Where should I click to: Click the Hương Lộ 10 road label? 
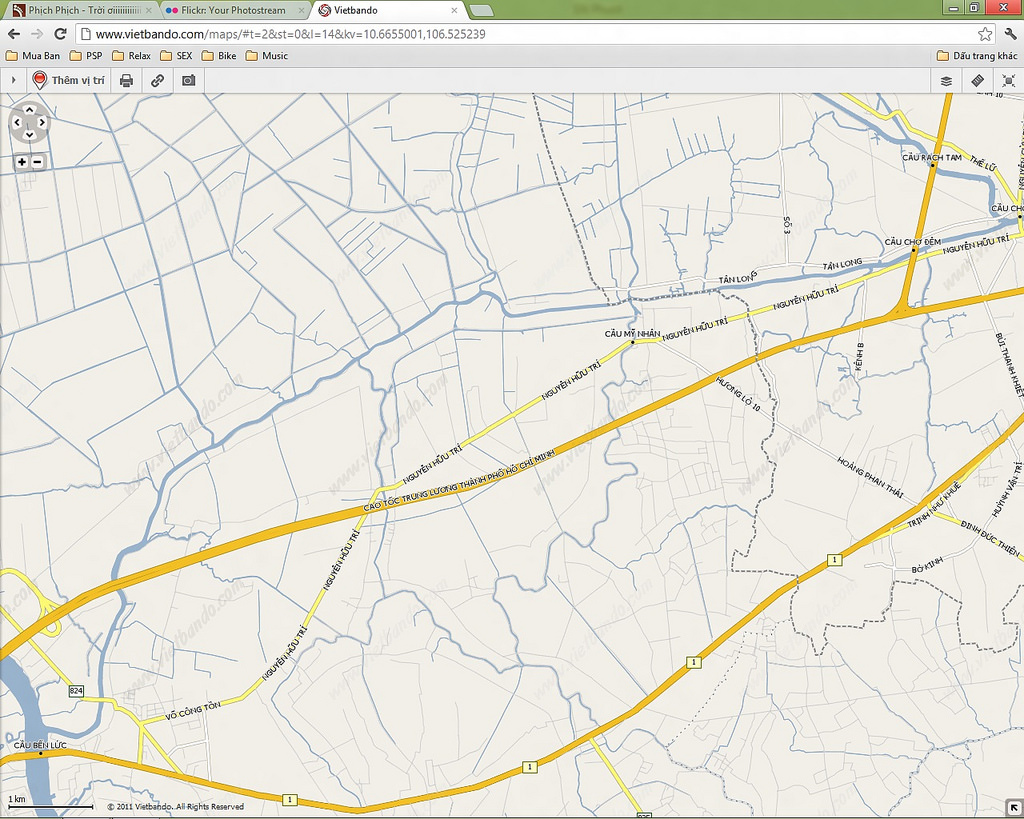(x=738, y=393)
